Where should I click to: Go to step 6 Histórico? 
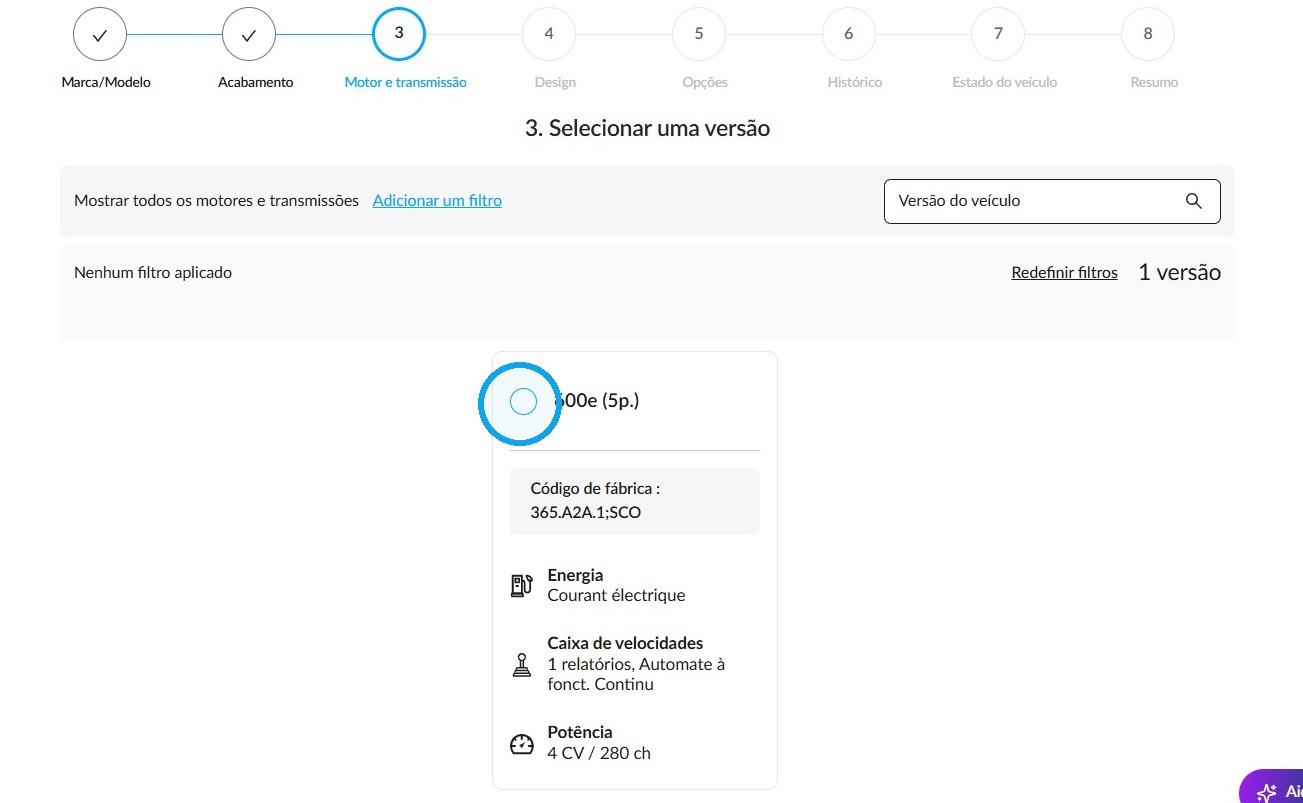tap(849, 34)
